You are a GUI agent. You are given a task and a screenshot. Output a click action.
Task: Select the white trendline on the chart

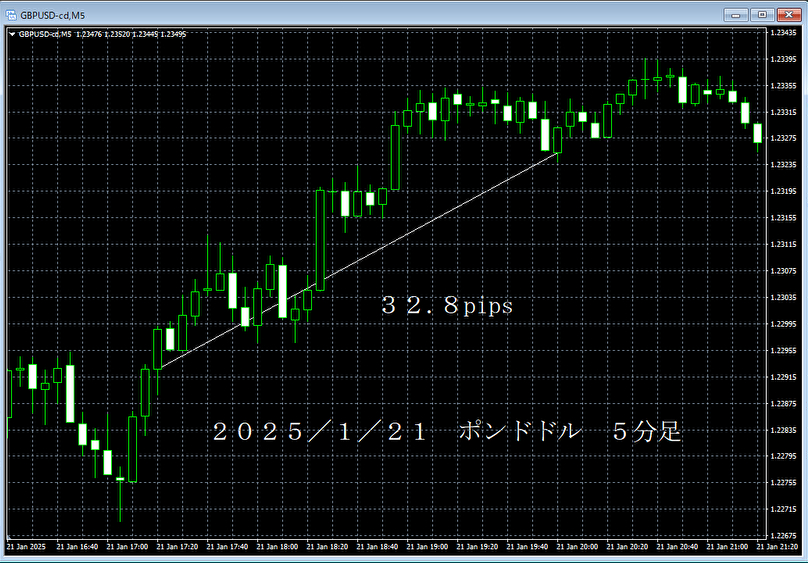(400, 239)
